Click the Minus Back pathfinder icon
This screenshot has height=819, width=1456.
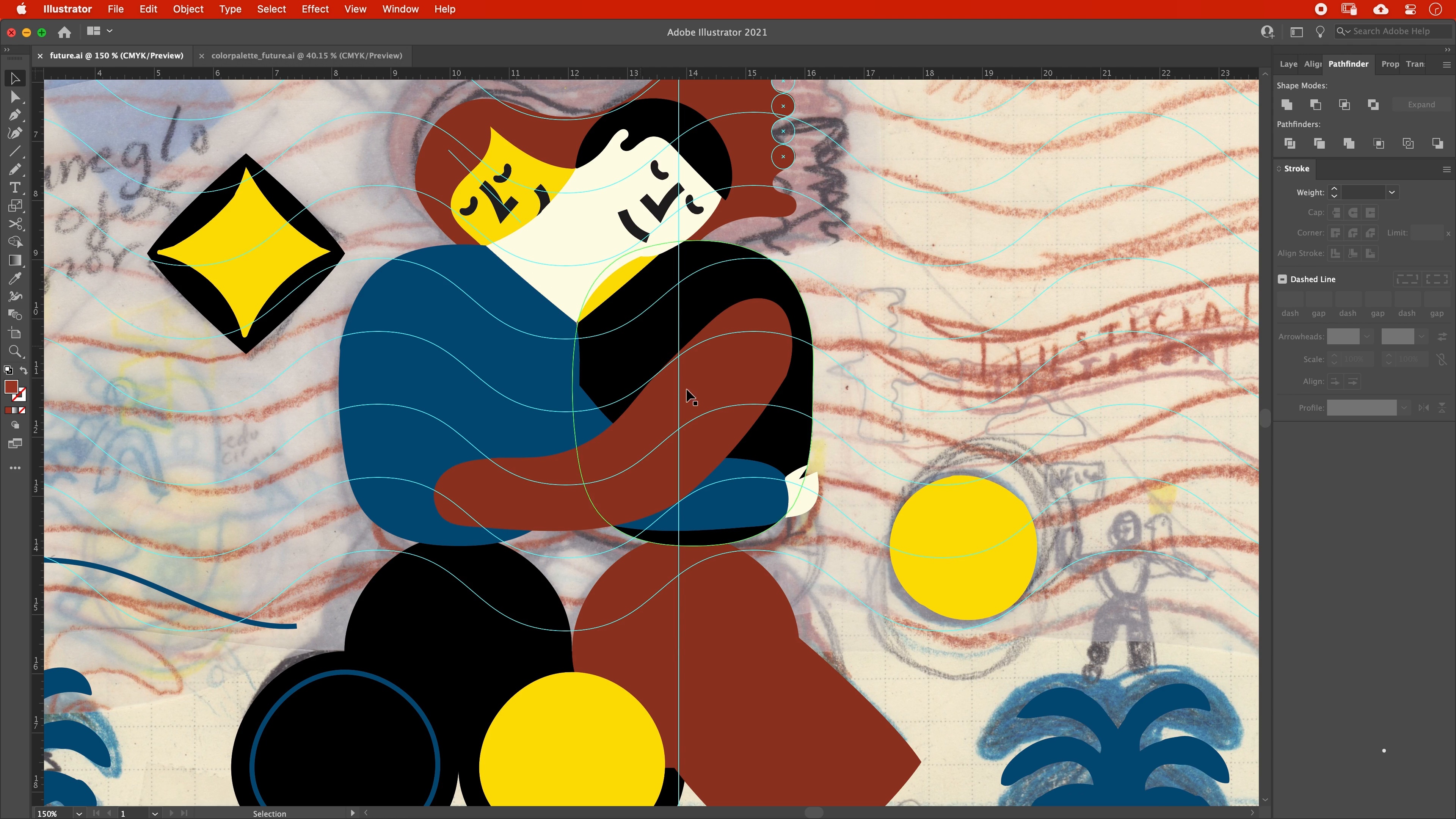(x=1437, y=144)
